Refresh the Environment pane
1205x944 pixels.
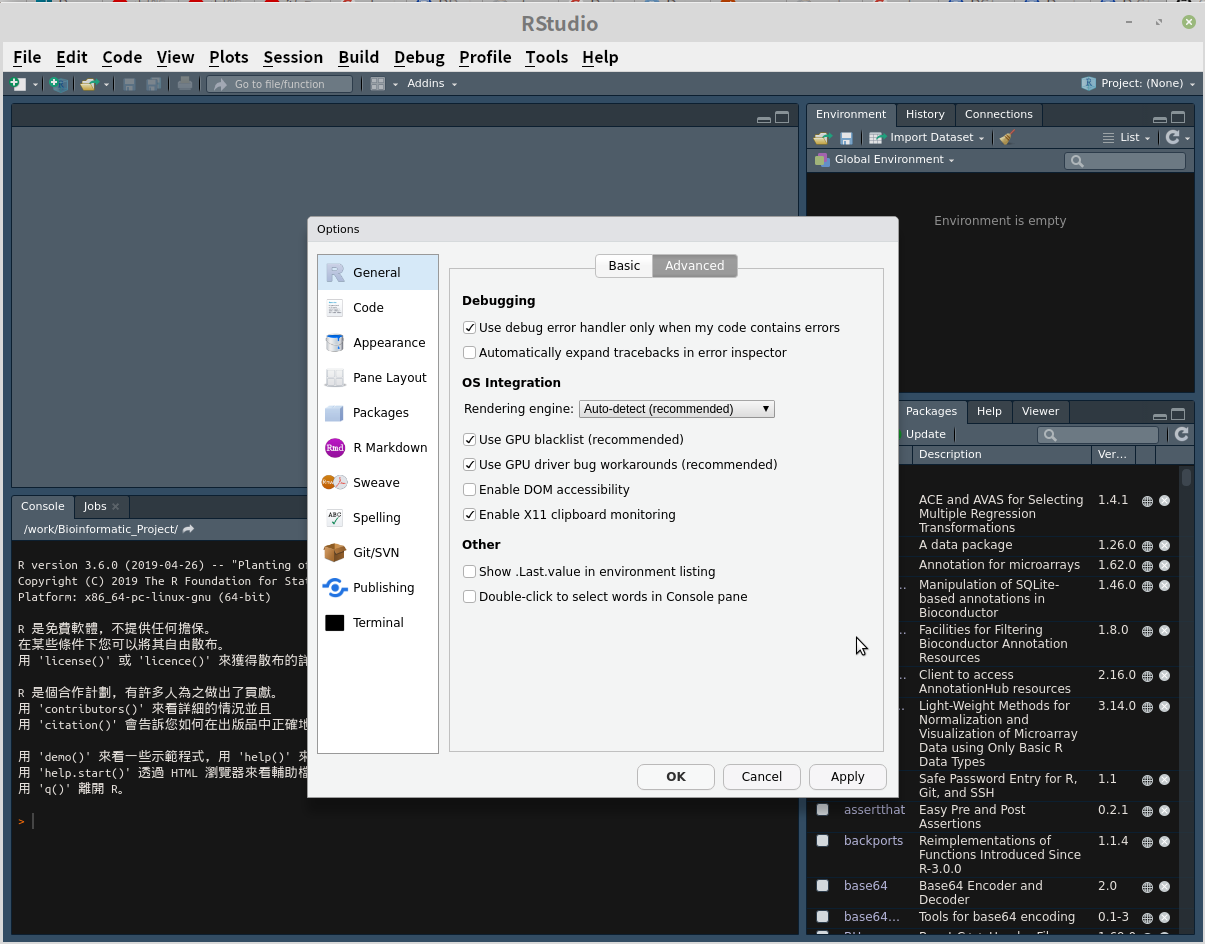(x=1173, y=137)
